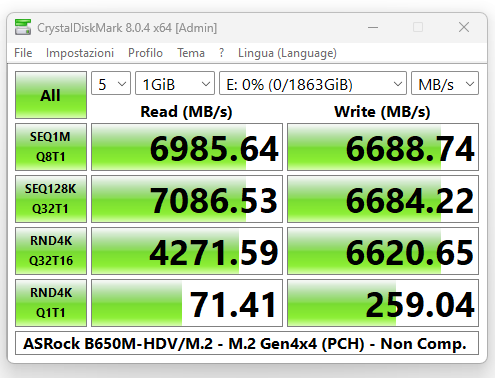The height and width of the screenshot is (378, 495).
Task: Click the SEQ1M read result 6985.64
Action: point(187,147)
